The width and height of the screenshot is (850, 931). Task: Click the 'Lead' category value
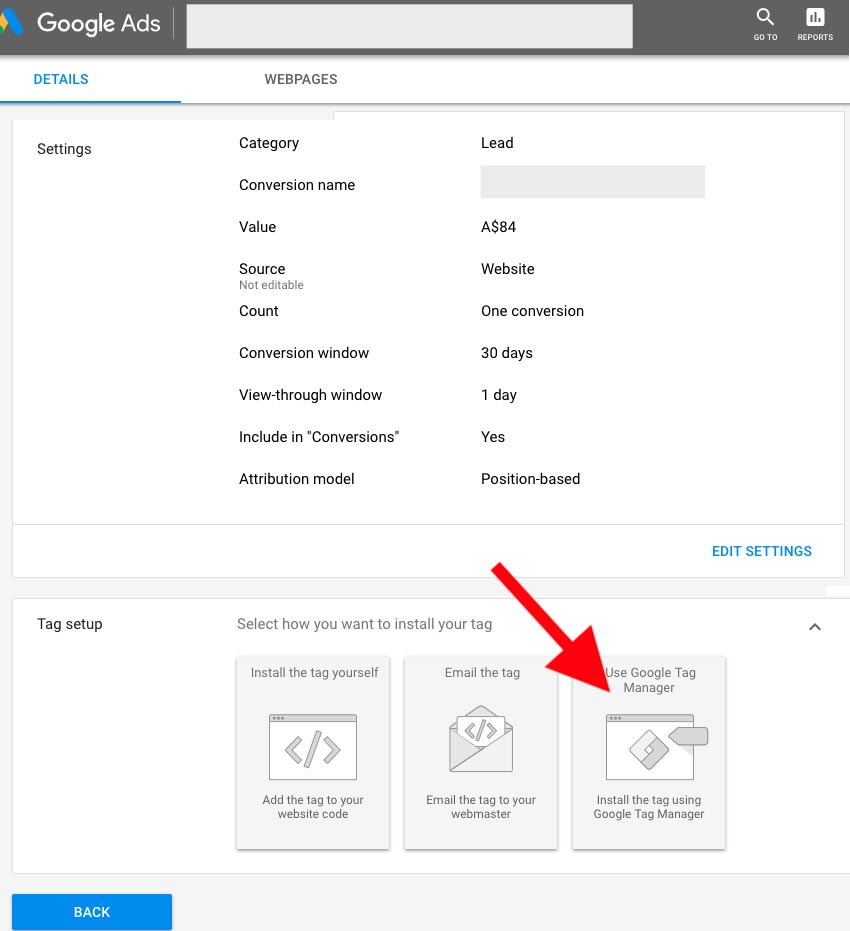[x=497, y=143]
